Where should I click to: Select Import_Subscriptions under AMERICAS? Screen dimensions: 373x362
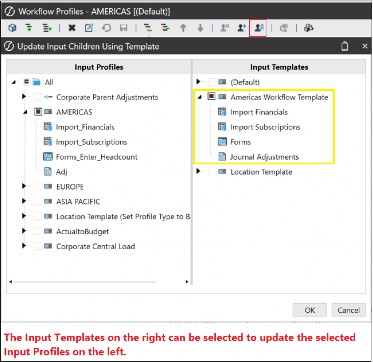91,142
